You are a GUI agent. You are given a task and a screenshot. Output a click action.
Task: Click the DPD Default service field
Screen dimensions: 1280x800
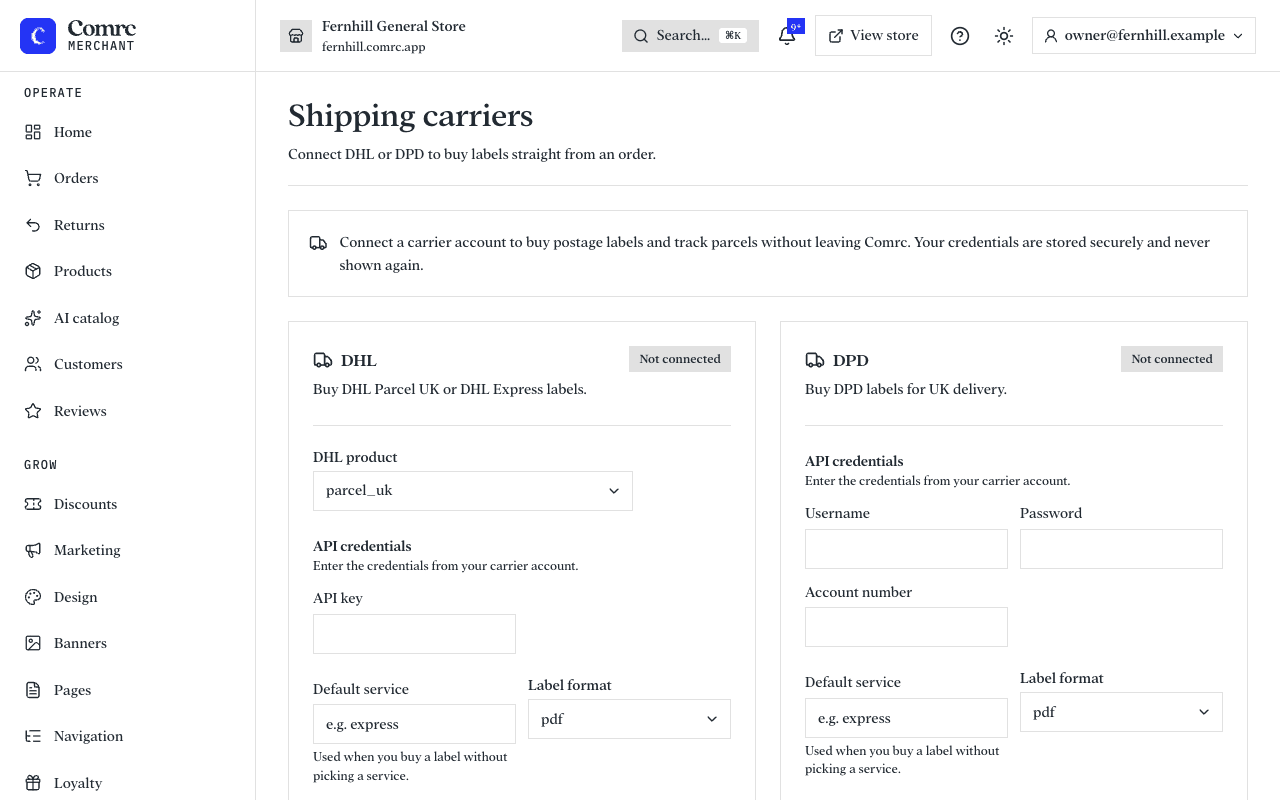[x=906, y=718]
